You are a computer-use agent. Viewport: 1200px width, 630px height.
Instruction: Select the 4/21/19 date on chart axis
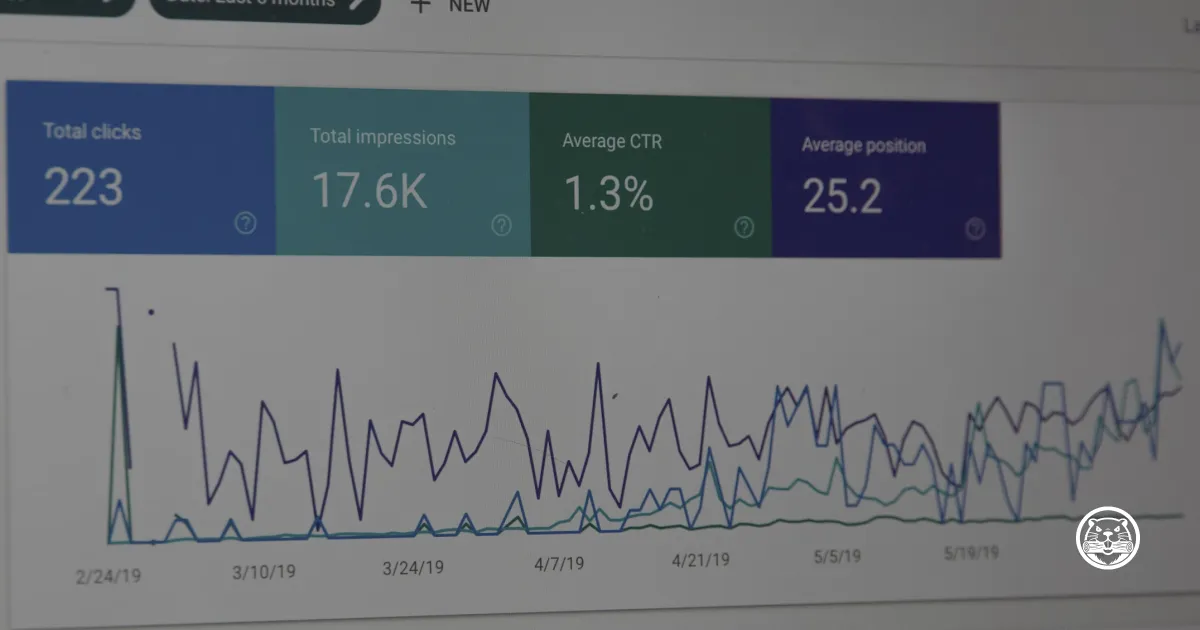(x=700, y=560)
